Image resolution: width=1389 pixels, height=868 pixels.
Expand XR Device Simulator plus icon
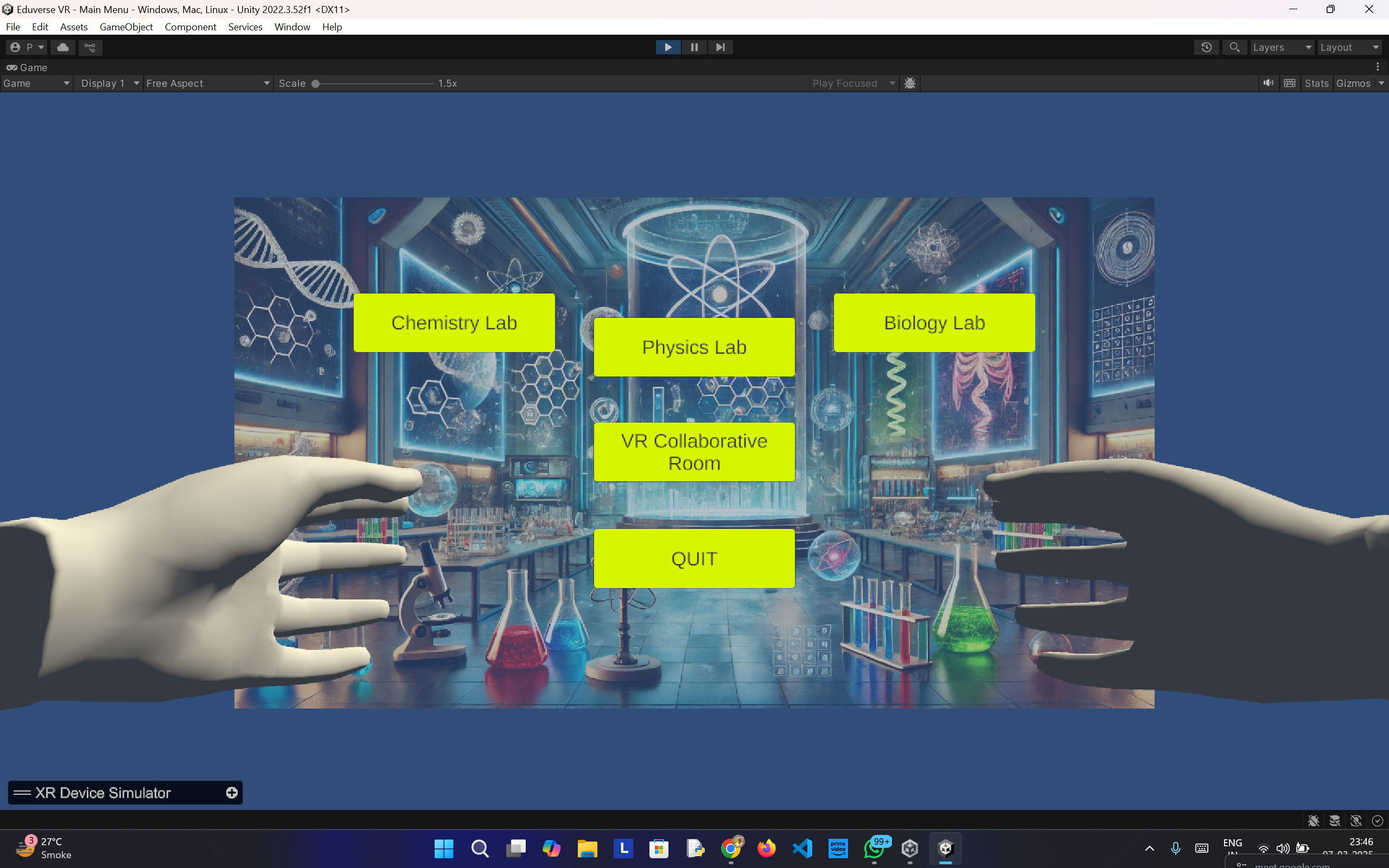coord(231,792)
